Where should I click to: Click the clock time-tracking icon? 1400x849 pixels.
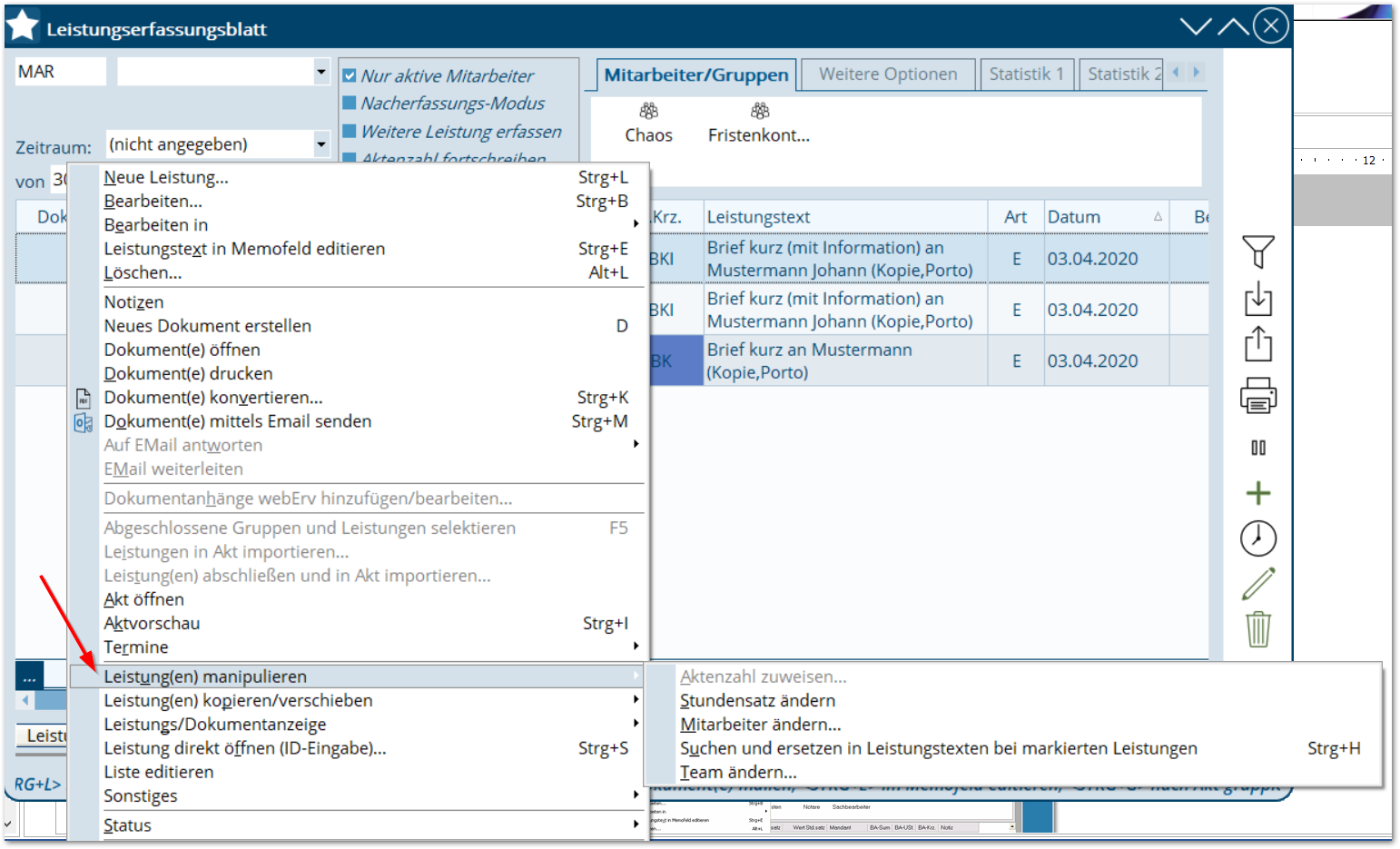(x=1258, y=538)
